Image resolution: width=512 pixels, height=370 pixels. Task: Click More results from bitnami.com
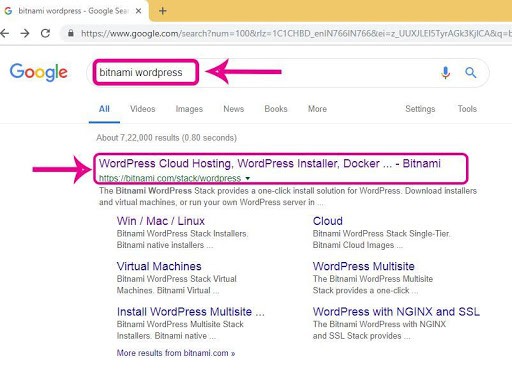tap(176, 353)
